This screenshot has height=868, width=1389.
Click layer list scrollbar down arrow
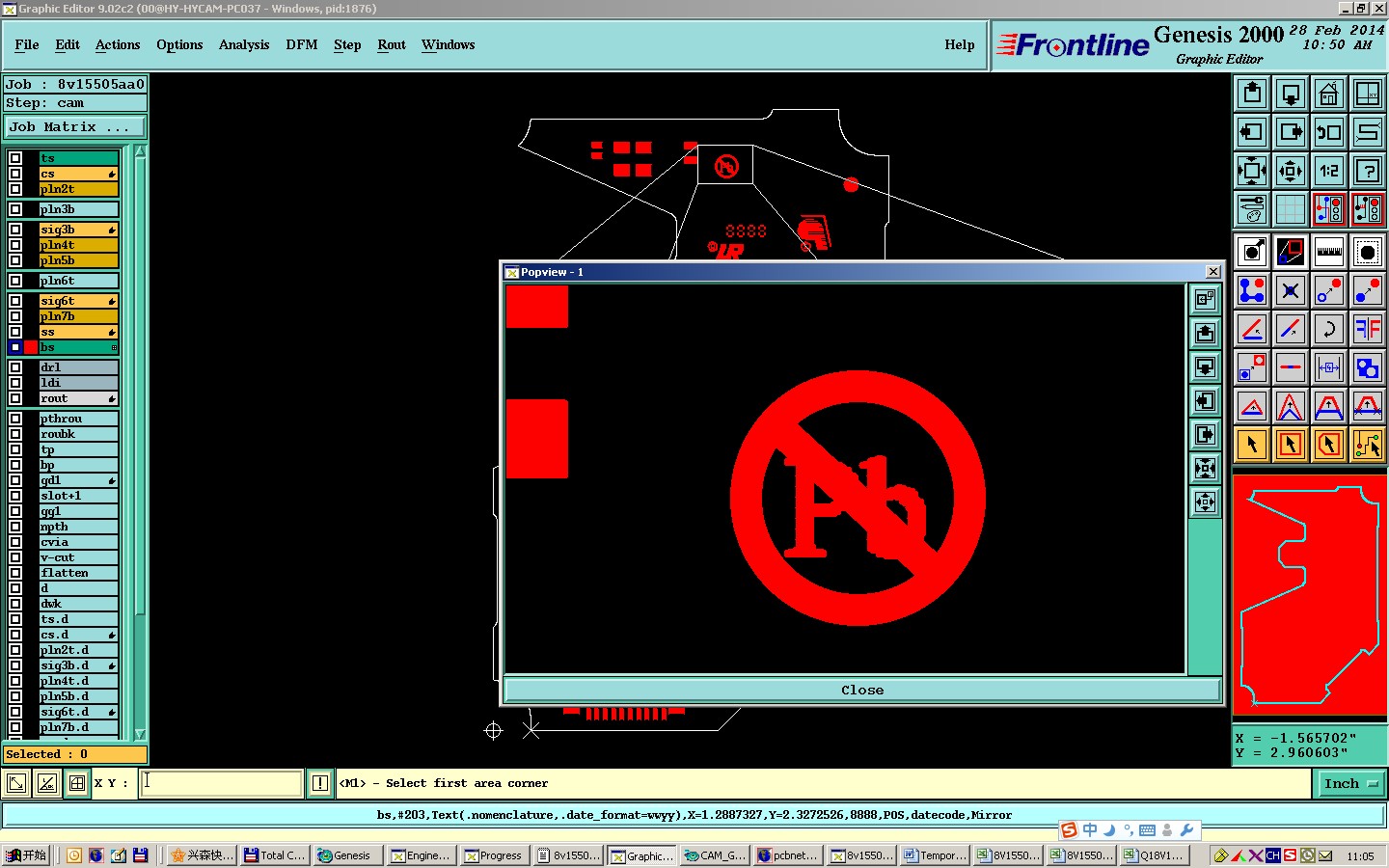point(140,734)
